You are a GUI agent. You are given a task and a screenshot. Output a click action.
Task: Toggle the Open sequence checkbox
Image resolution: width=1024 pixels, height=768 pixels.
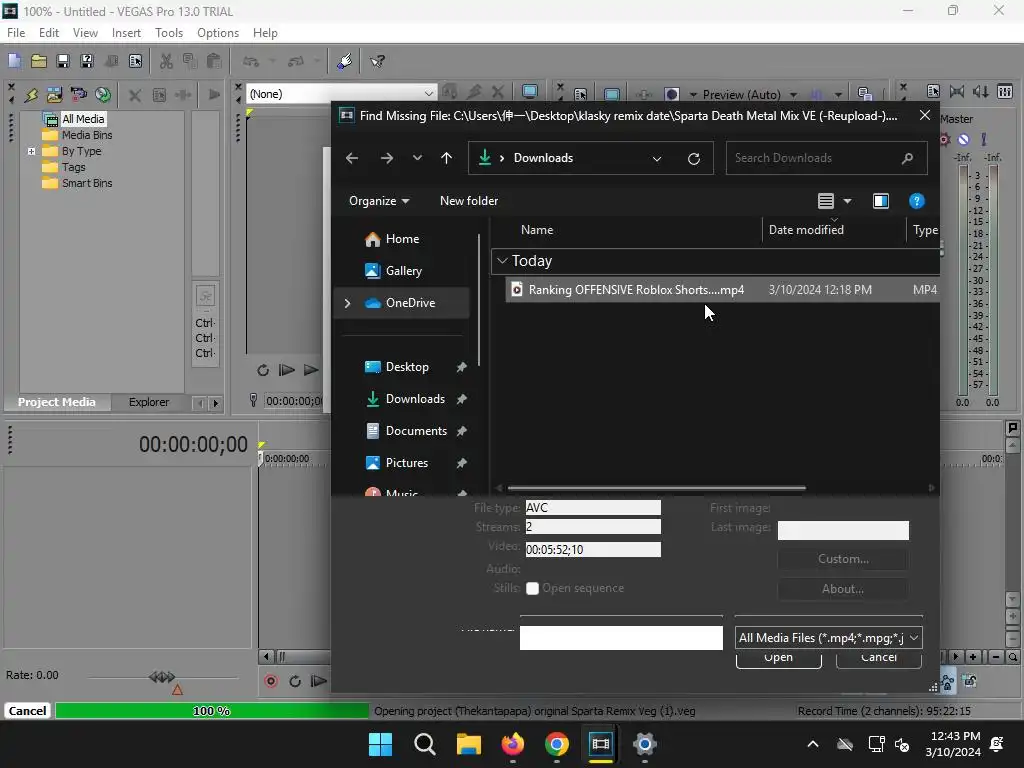533,588
